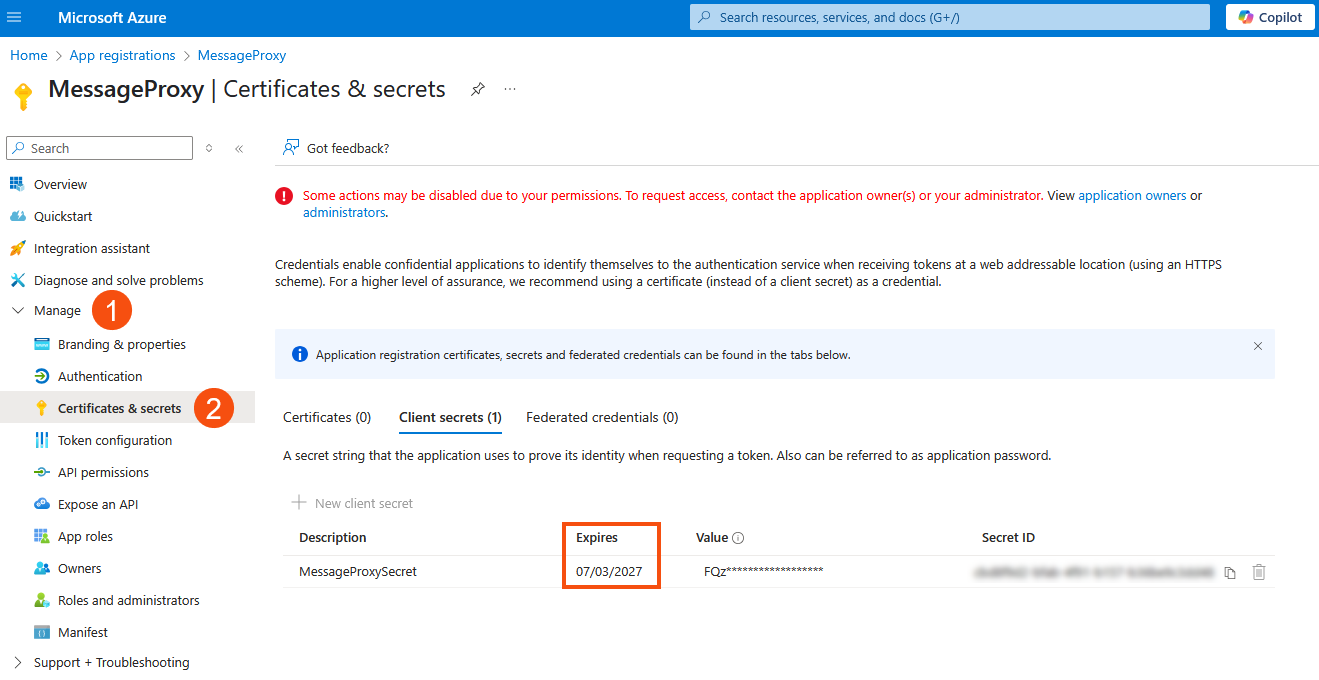Collapse the sidebar with double chevron

(x=239, y=148)
